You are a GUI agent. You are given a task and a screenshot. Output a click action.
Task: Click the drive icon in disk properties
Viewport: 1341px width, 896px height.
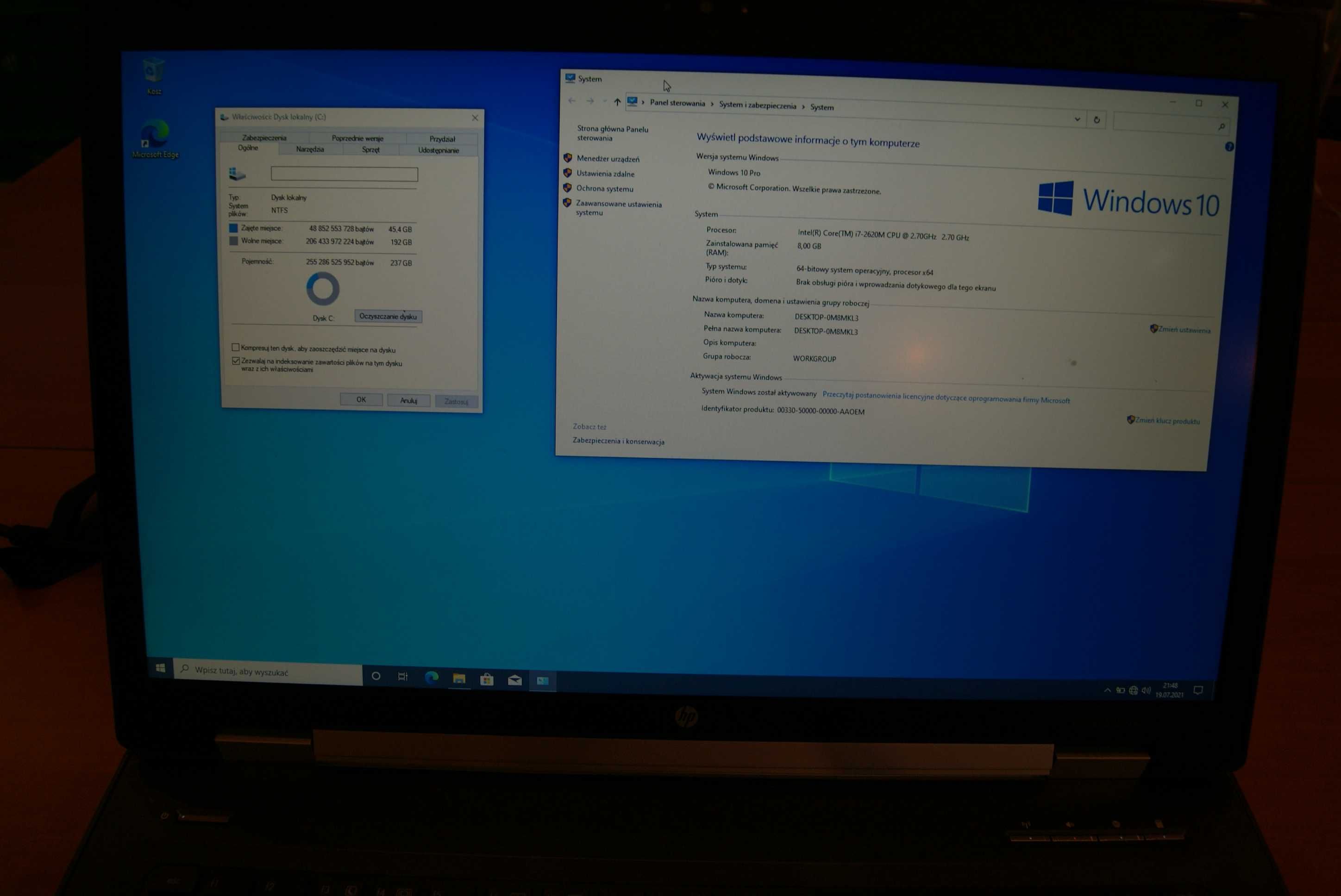(x=237, y=173)
